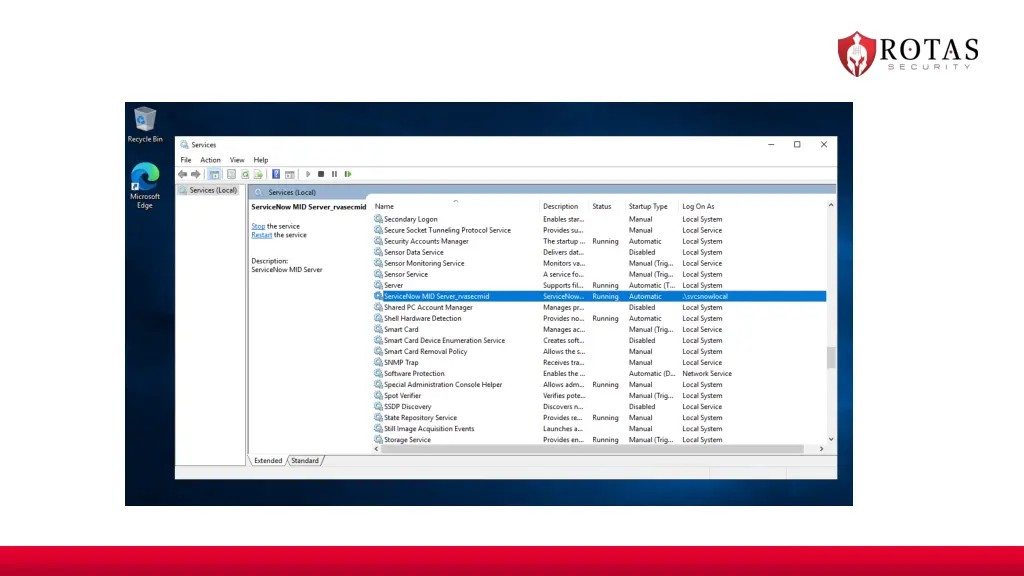Click the gear icon beside Sensor Service

tap(378, 274)
